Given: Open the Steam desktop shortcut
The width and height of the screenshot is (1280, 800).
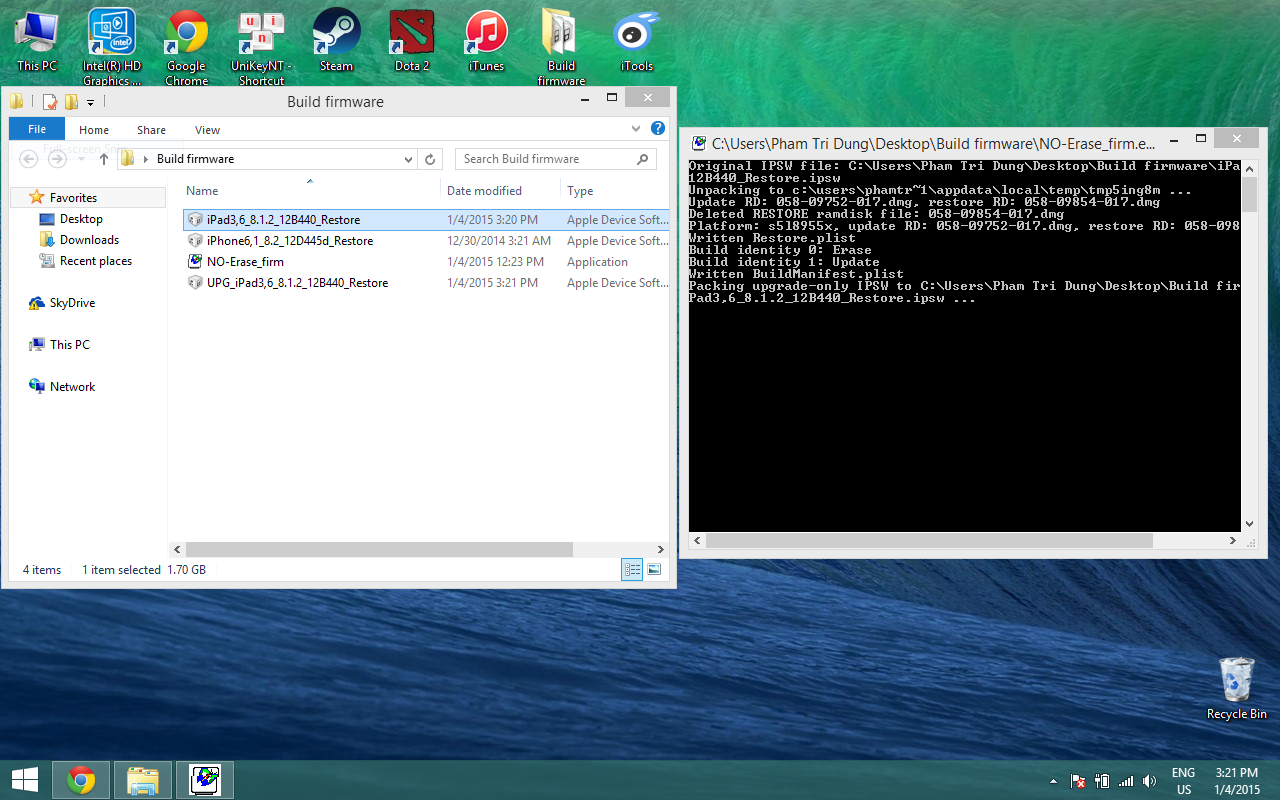Looking at the screenshot, I should (336, 40).
